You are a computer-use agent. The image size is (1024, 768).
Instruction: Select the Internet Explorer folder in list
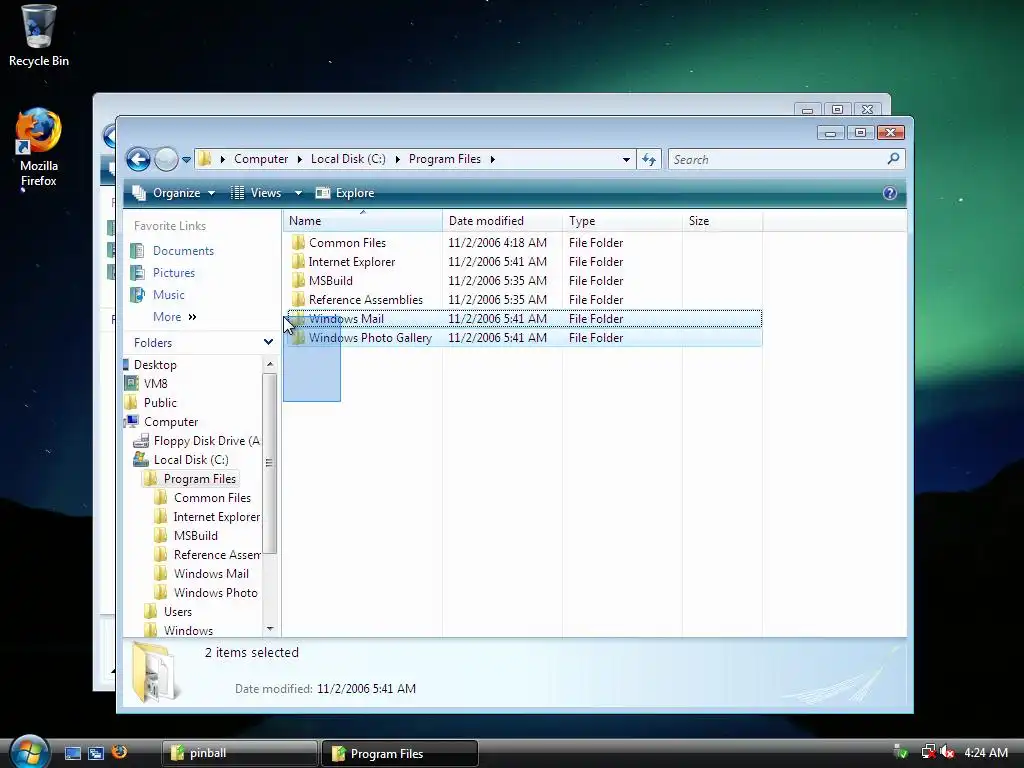[x=351, y=261]
